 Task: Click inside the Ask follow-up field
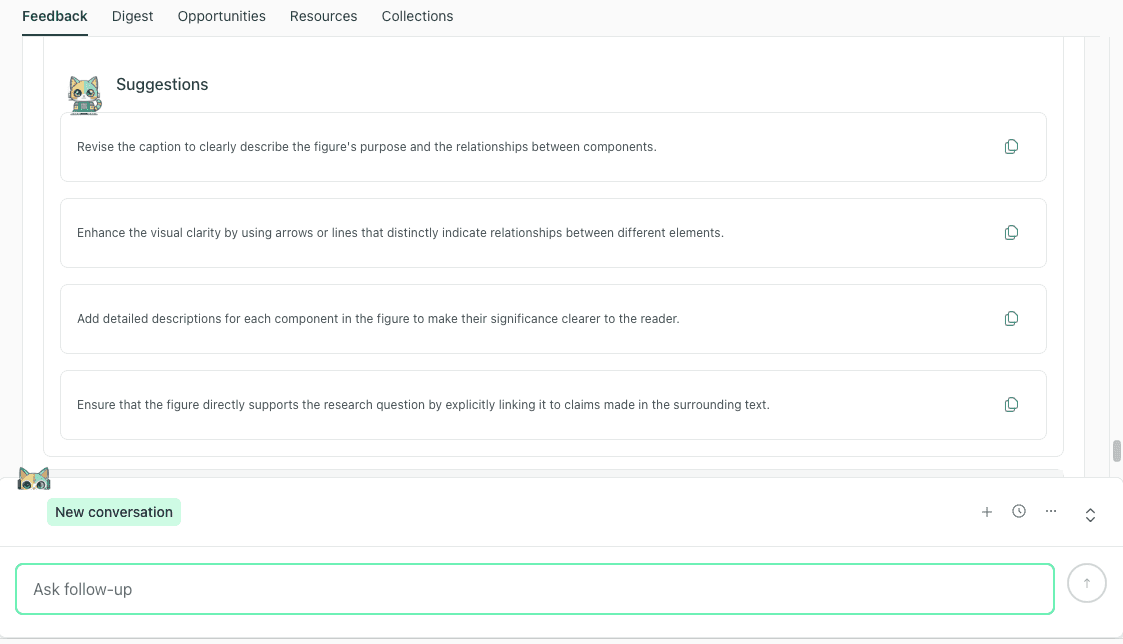[534, 589]
